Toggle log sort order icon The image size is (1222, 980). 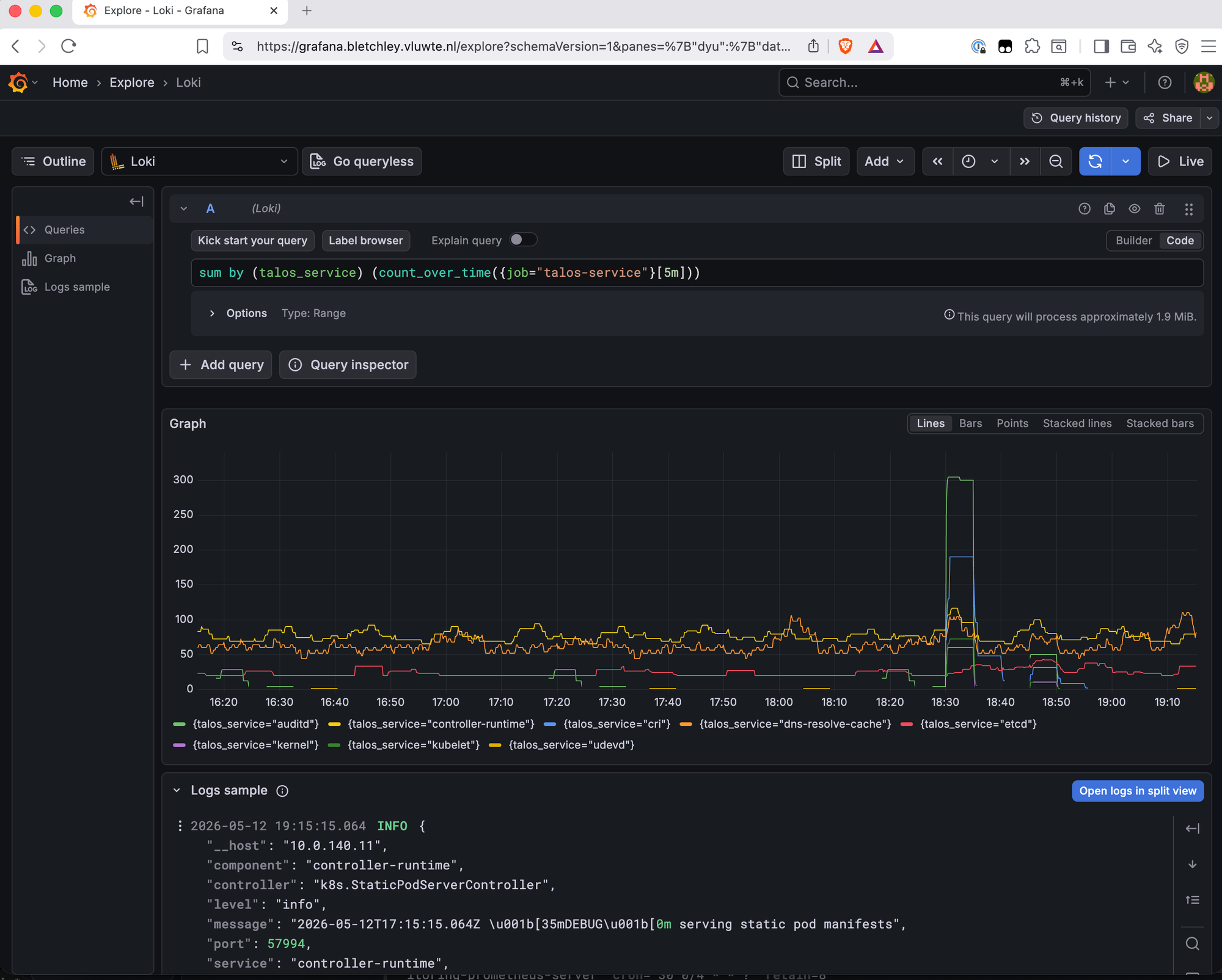click(1192, 900)
